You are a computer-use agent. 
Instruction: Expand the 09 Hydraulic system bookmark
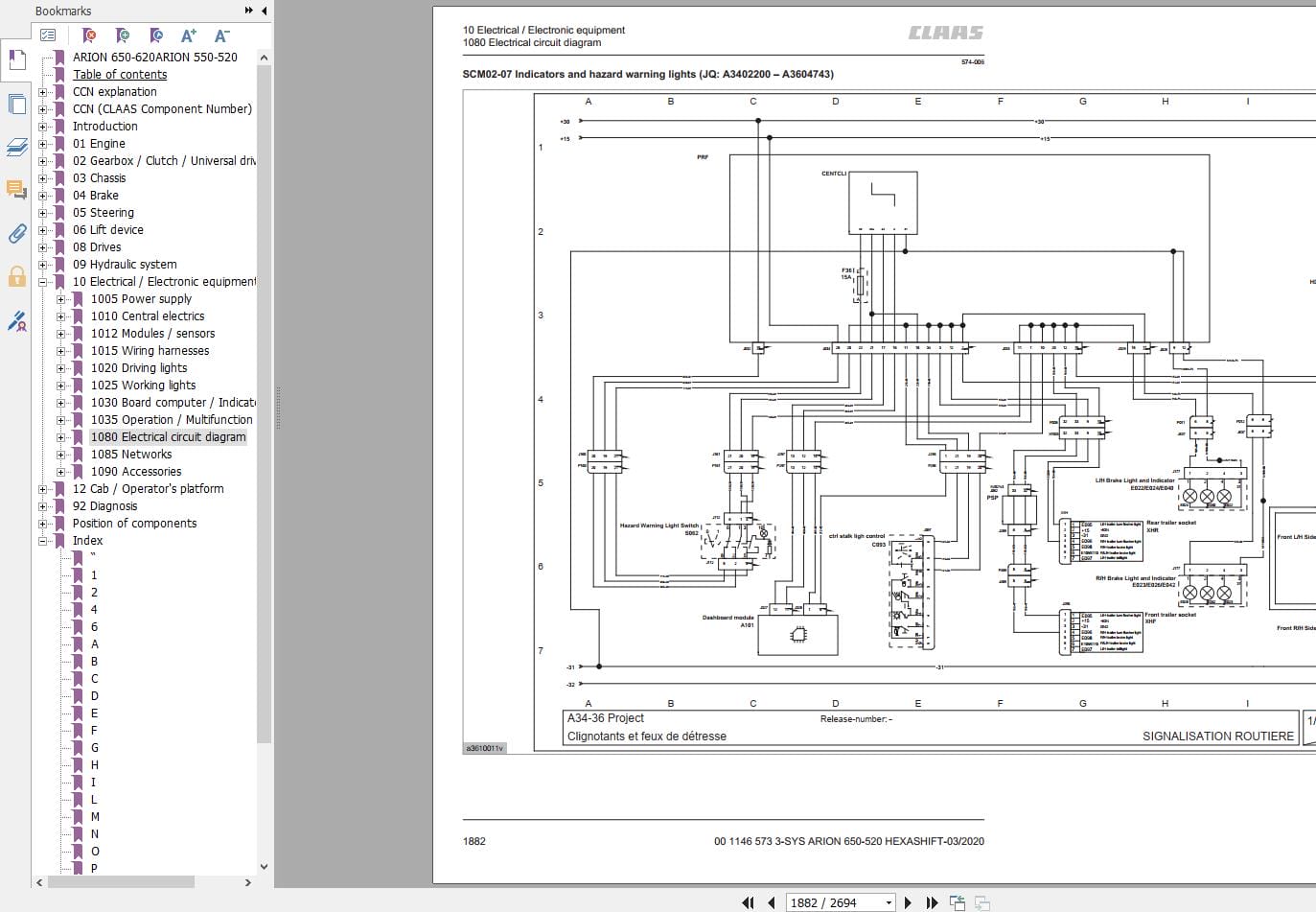pos(42,265)
